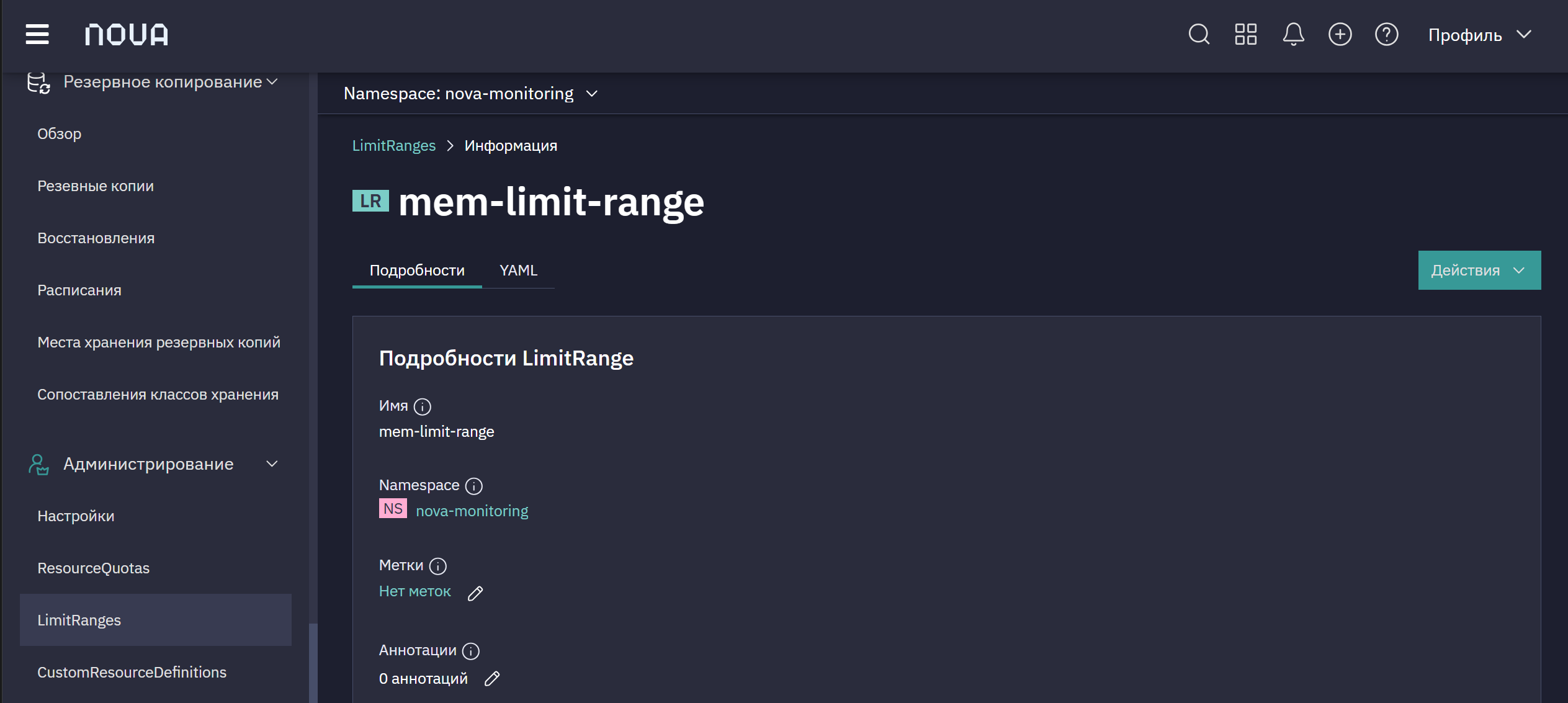Image resolution: width=1568 pixels, height=703 pixels.
Task: Show info tooltip for Аннотации field
Action: [x=471, y=651]
